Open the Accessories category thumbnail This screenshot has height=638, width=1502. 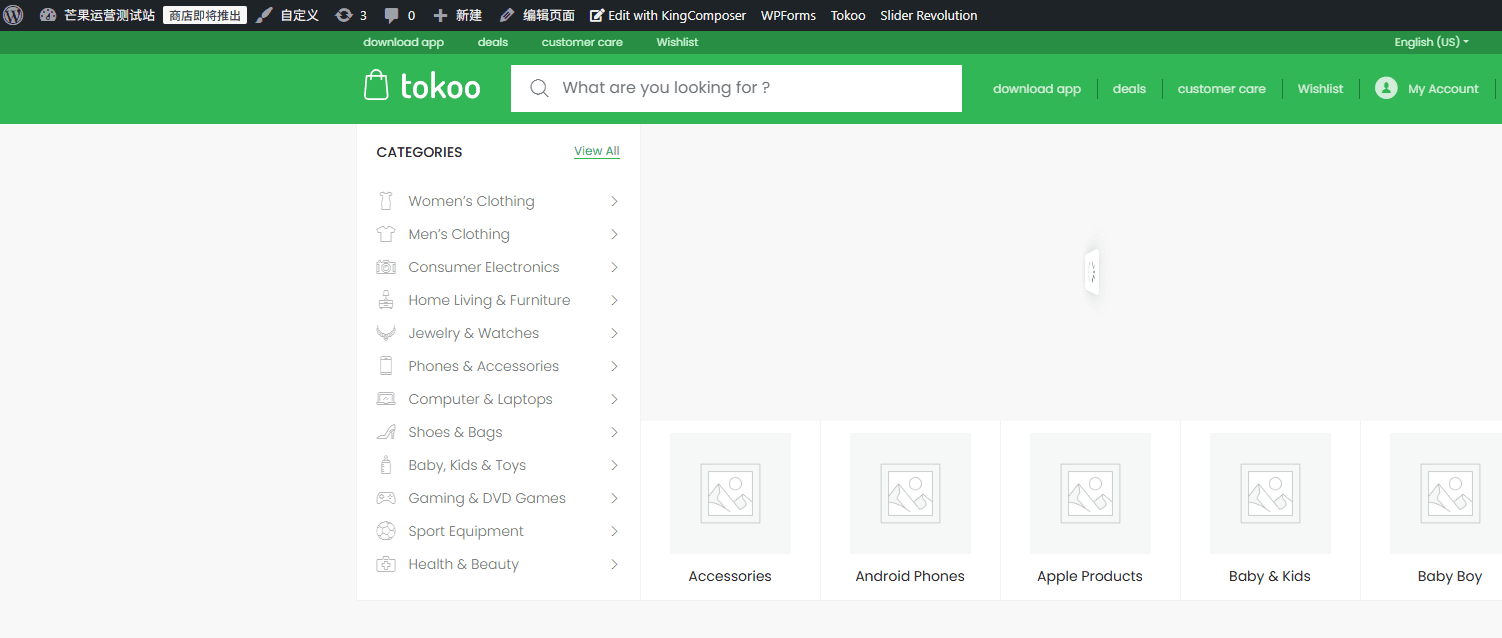pyautogui.click(x=730, y=493)
